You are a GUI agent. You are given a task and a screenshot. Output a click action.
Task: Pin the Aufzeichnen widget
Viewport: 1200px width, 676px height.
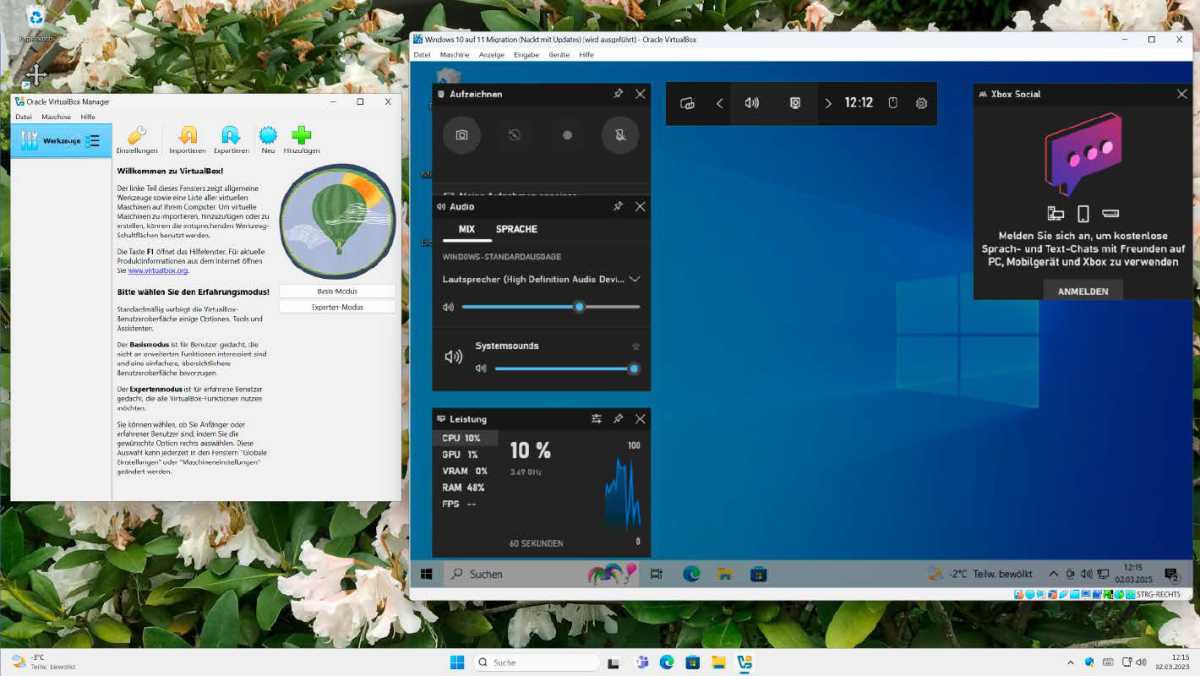point(618,94)
